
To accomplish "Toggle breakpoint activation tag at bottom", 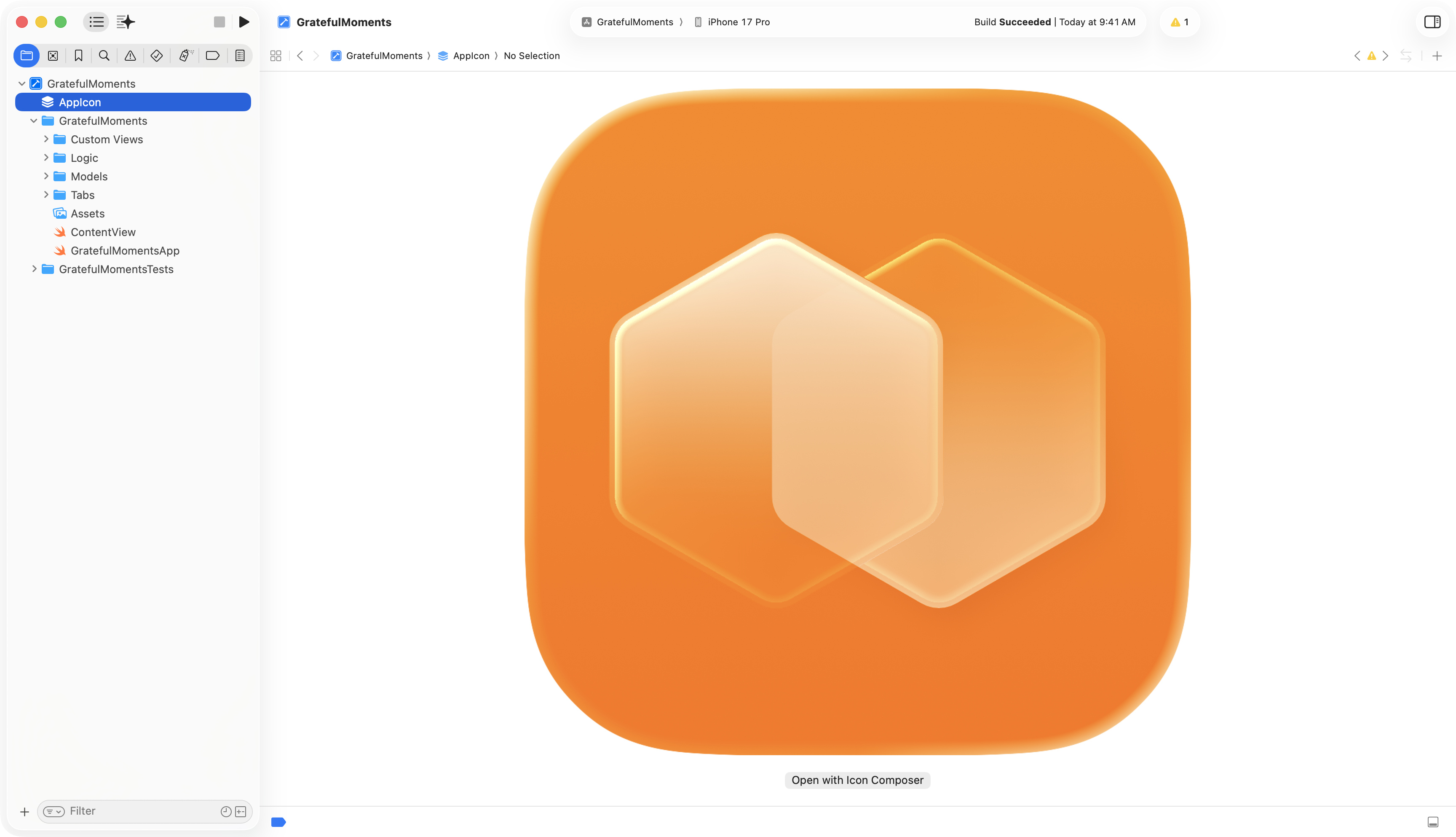I will (278, 822).
